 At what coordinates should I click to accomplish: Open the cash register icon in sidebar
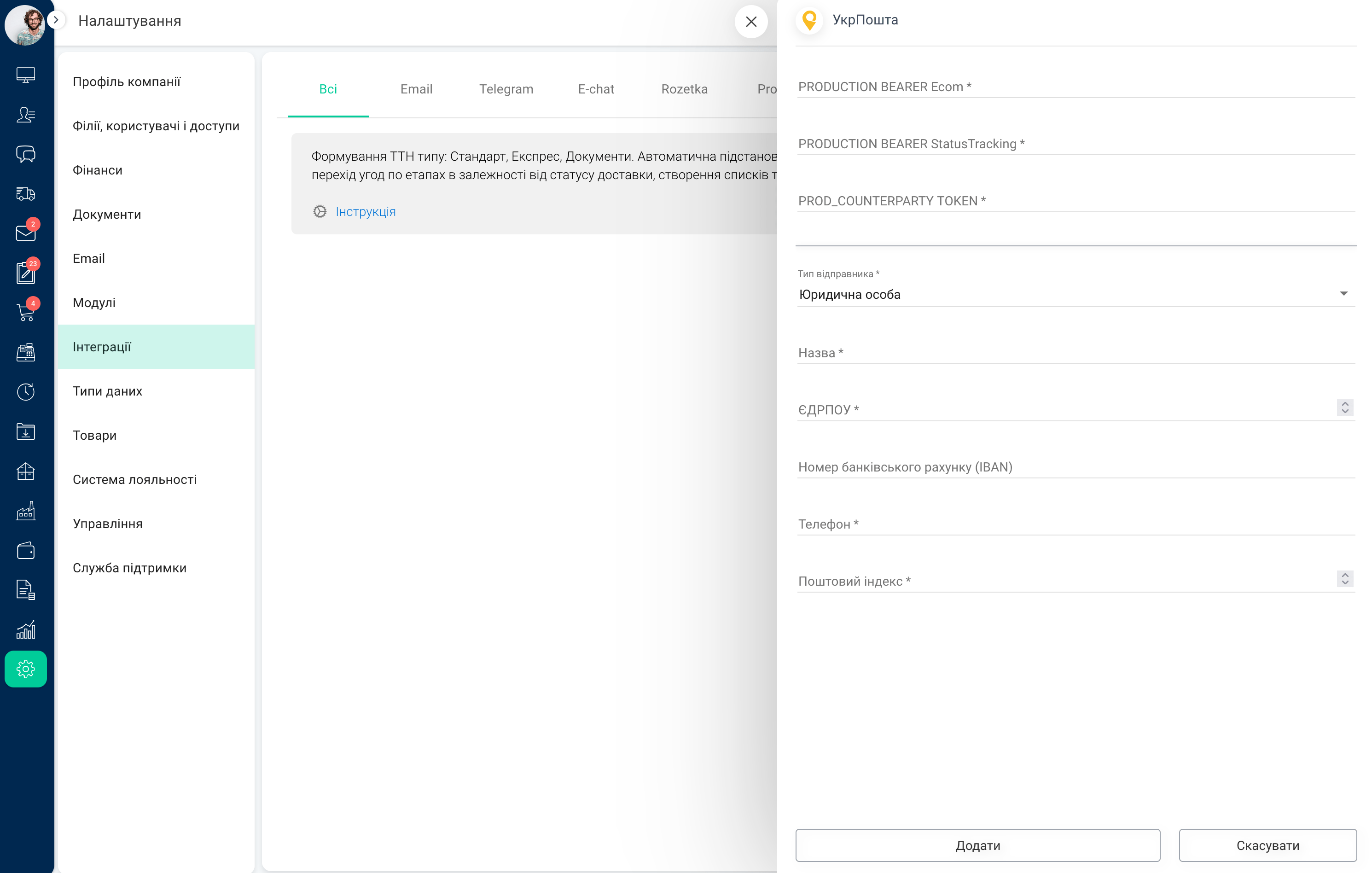(x=26, y=352)
